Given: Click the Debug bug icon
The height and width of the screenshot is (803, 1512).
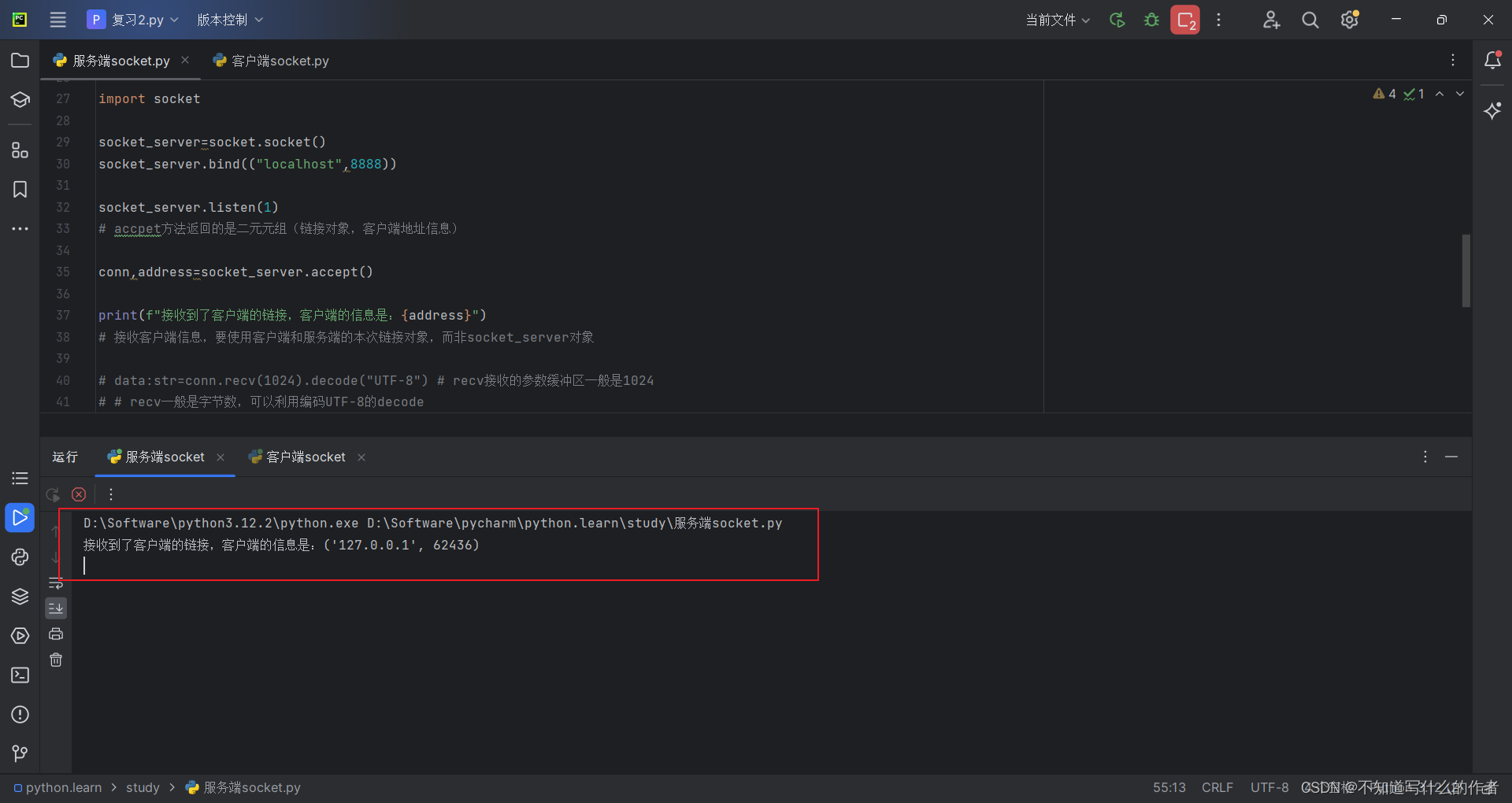Looking at the screenshot, I should [x=1151, y=20].
